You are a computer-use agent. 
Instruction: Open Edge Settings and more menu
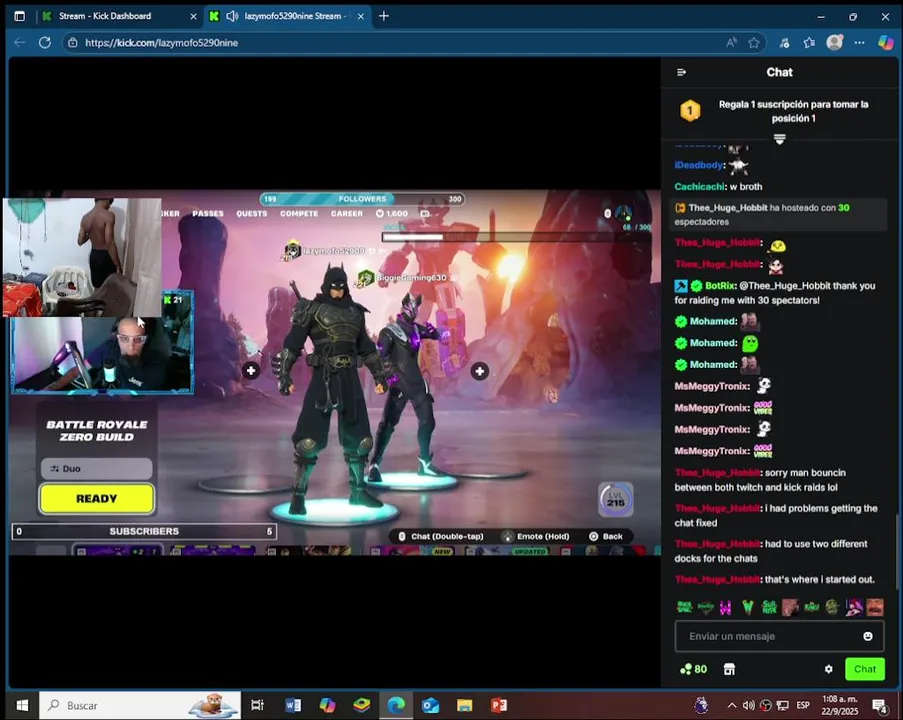[x=859, y=43]
